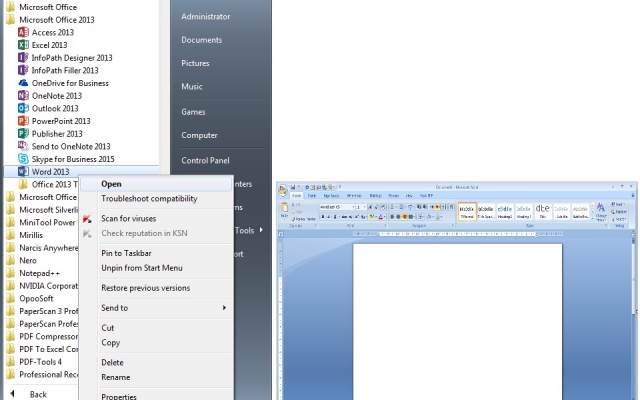Open Computer from the Start menu
This screenshot has height=400, width=640.
[199, 135]
